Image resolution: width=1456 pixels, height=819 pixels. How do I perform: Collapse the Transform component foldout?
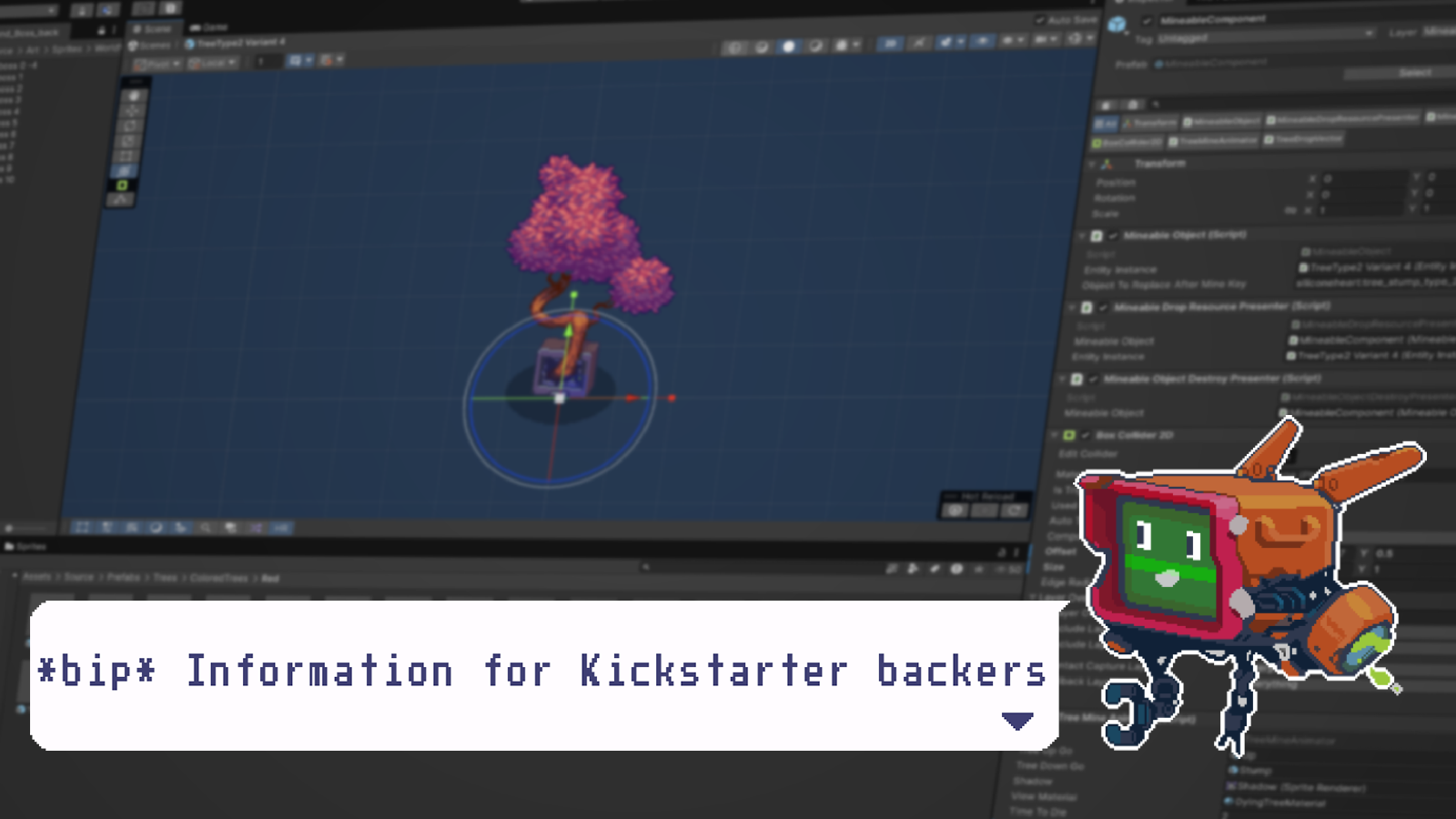(1092, 165)
